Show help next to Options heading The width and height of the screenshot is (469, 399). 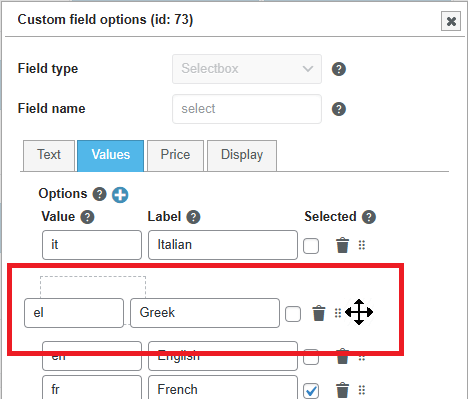point(99,194)
